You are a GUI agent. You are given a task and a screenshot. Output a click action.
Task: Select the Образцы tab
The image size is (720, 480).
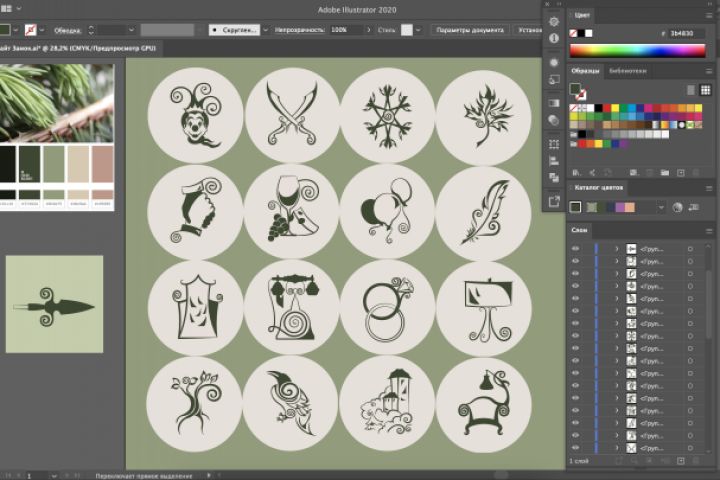tap(585, 71)
